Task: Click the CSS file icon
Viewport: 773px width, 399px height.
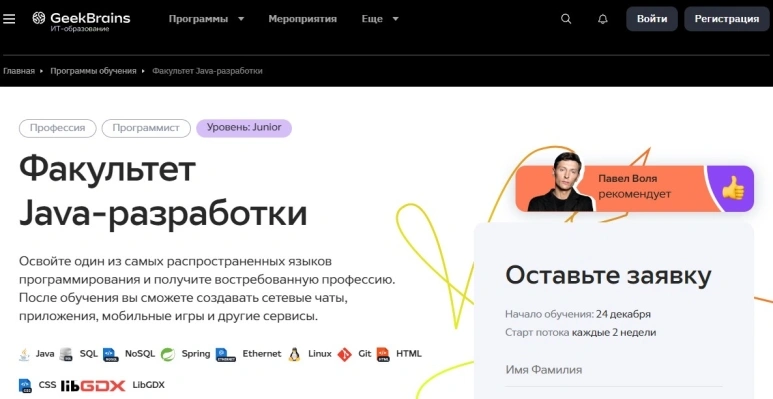Action: (25, 385)
